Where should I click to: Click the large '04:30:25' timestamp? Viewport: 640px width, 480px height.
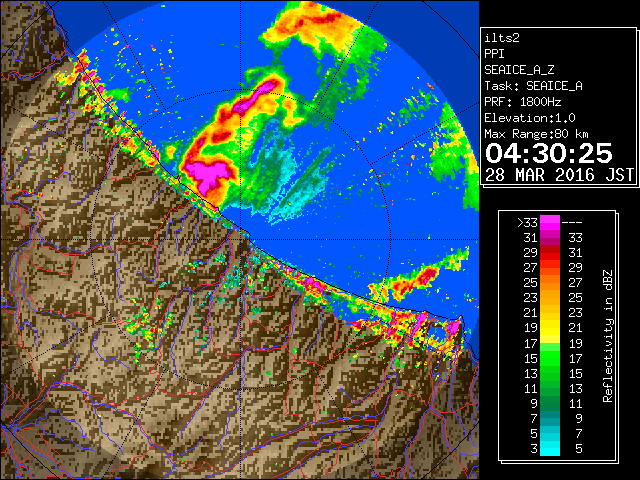pos(549,153)
